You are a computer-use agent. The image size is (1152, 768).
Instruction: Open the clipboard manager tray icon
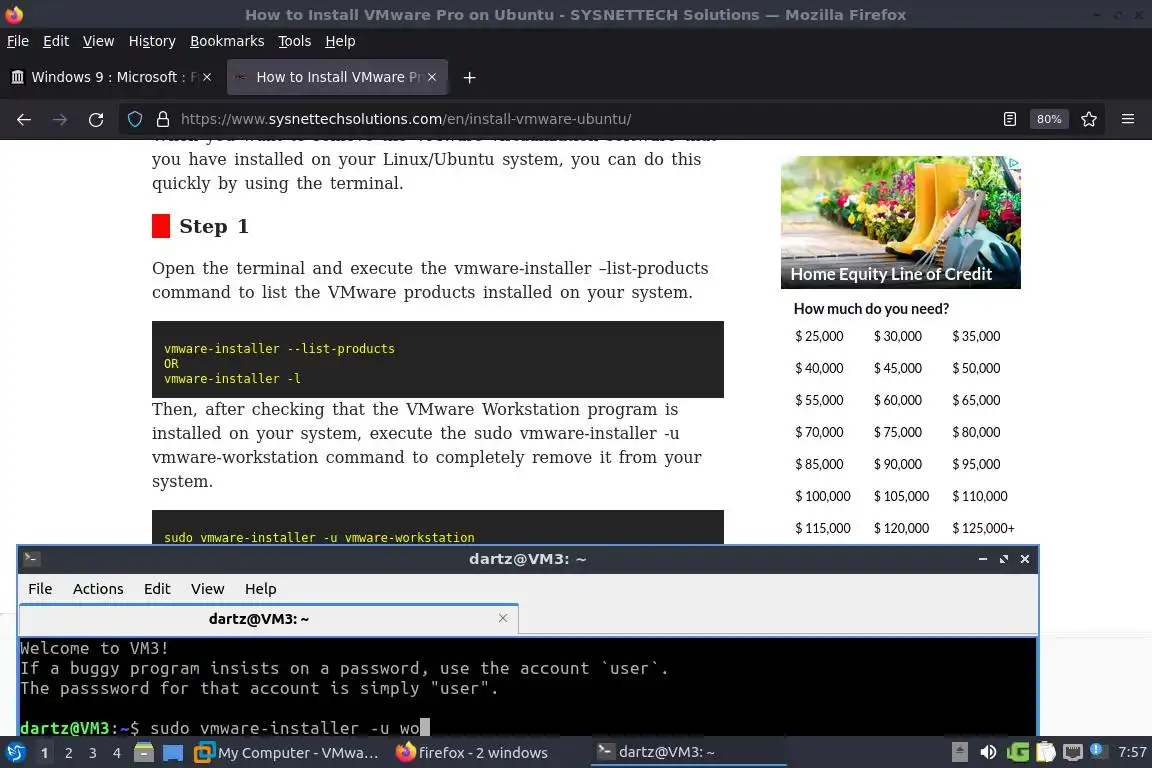(x=1045, y=752)
